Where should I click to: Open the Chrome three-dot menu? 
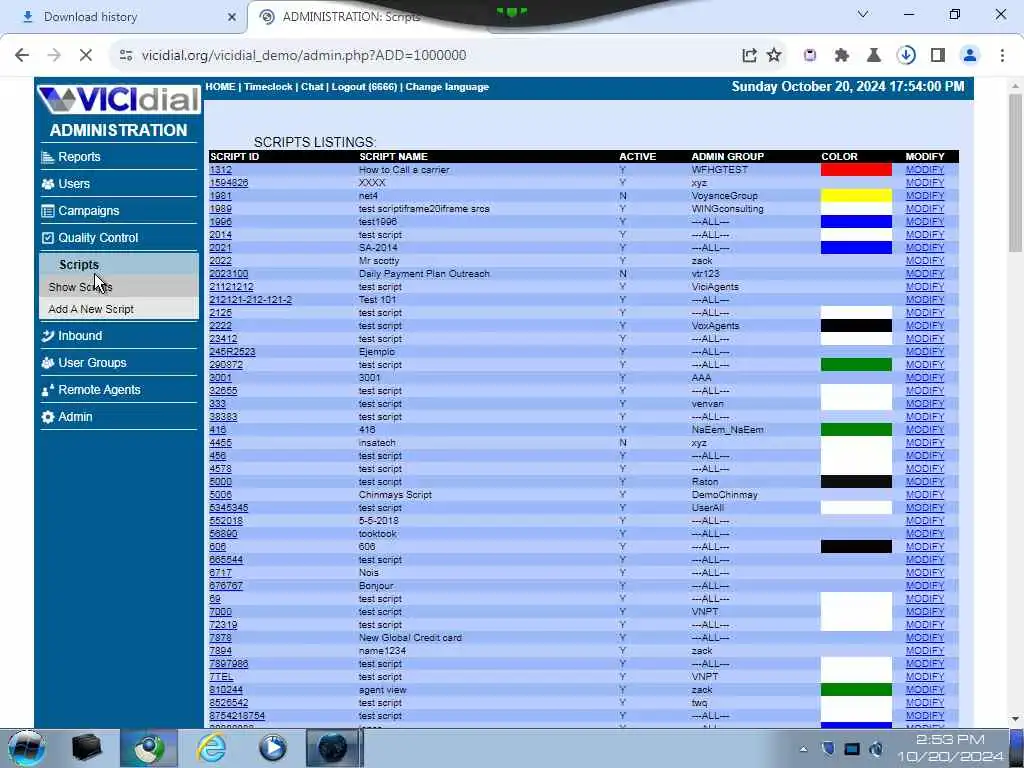1002,56
